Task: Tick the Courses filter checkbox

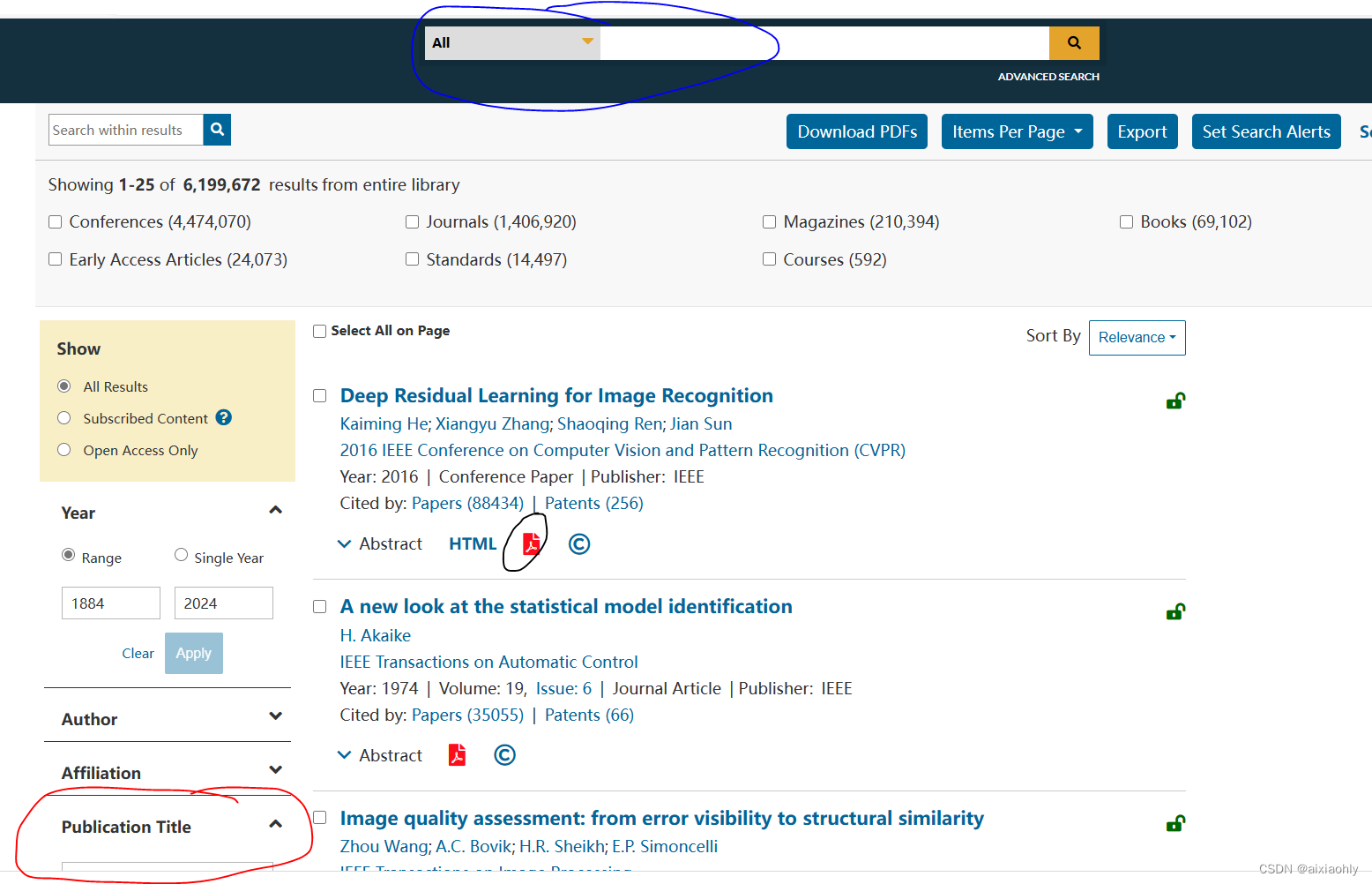Action: (x=769, y=258)
